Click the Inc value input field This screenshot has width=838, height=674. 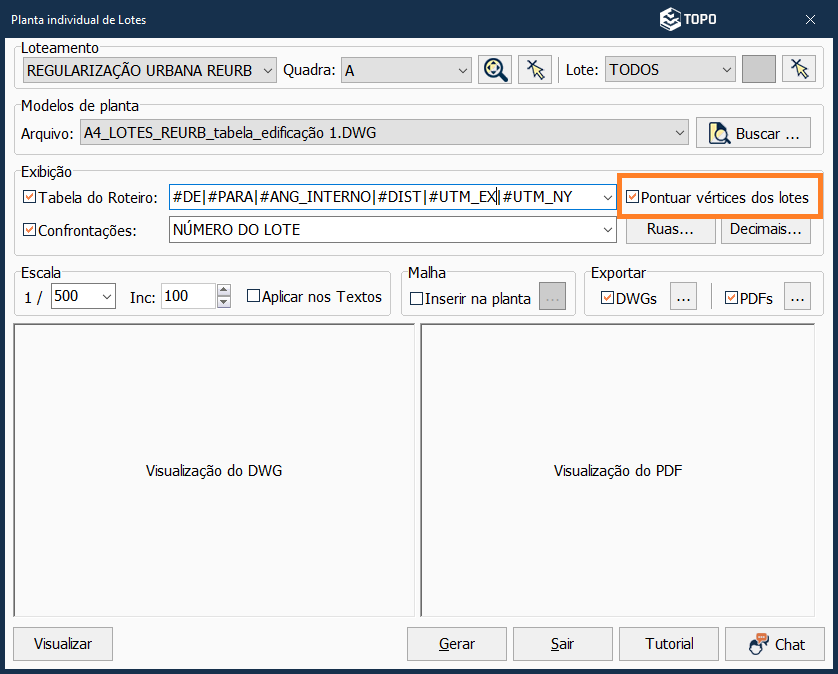[x=188, y=297]
